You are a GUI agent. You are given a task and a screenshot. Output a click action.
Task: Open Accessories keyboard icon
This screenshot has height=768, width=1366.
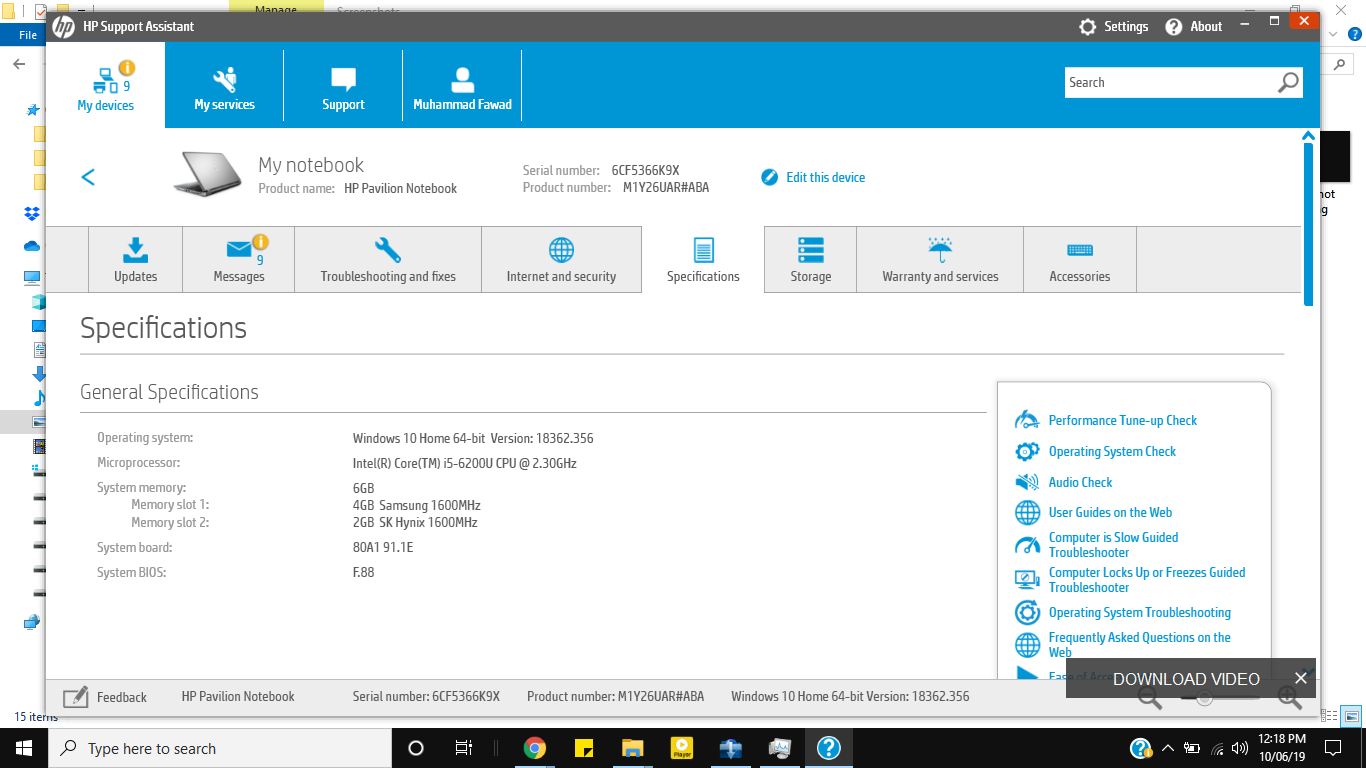(1079, 249)
